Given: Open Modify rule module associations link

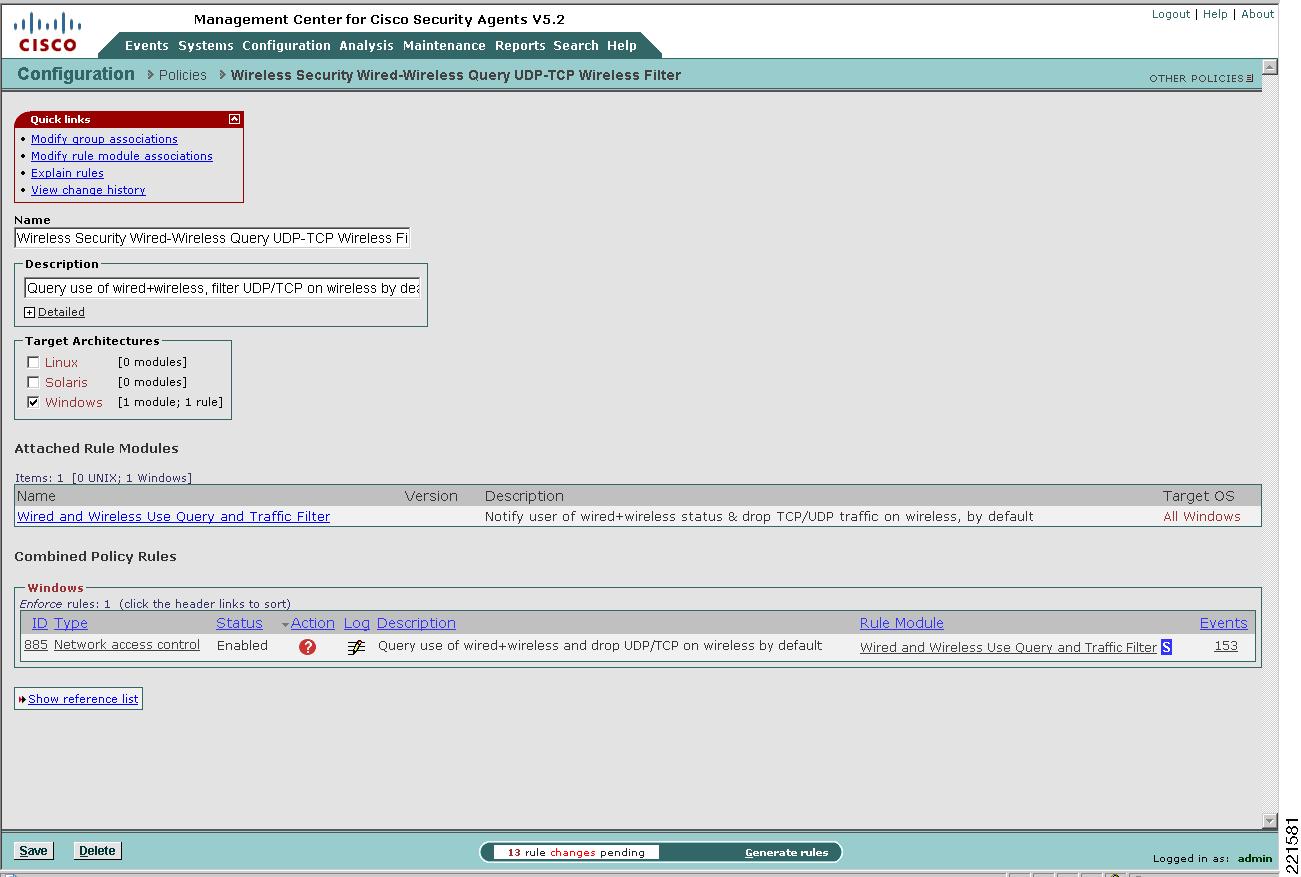Looking at the screenshot, I should pyautogui.click(x=122, y=156).
